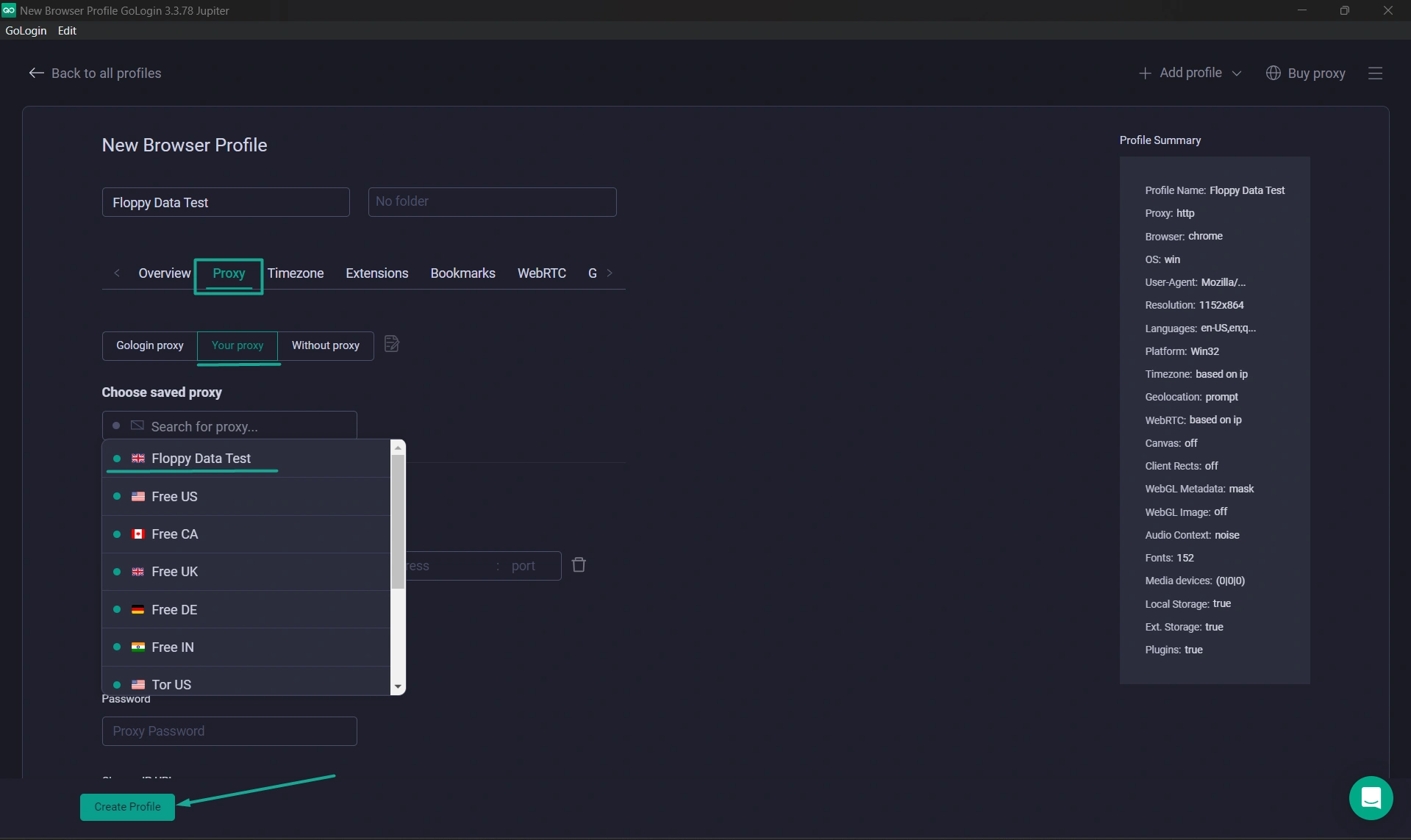Click the Proxy Password field
Viewport: 1411px width, 840px height.
click(x=229, y=731)
